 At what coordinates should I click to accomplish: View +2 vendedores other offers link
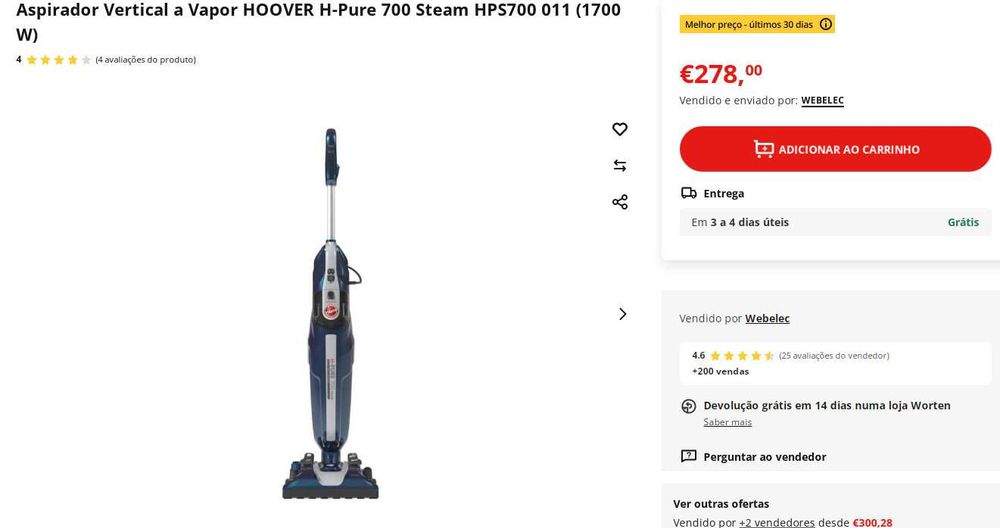tap(776, 522)
